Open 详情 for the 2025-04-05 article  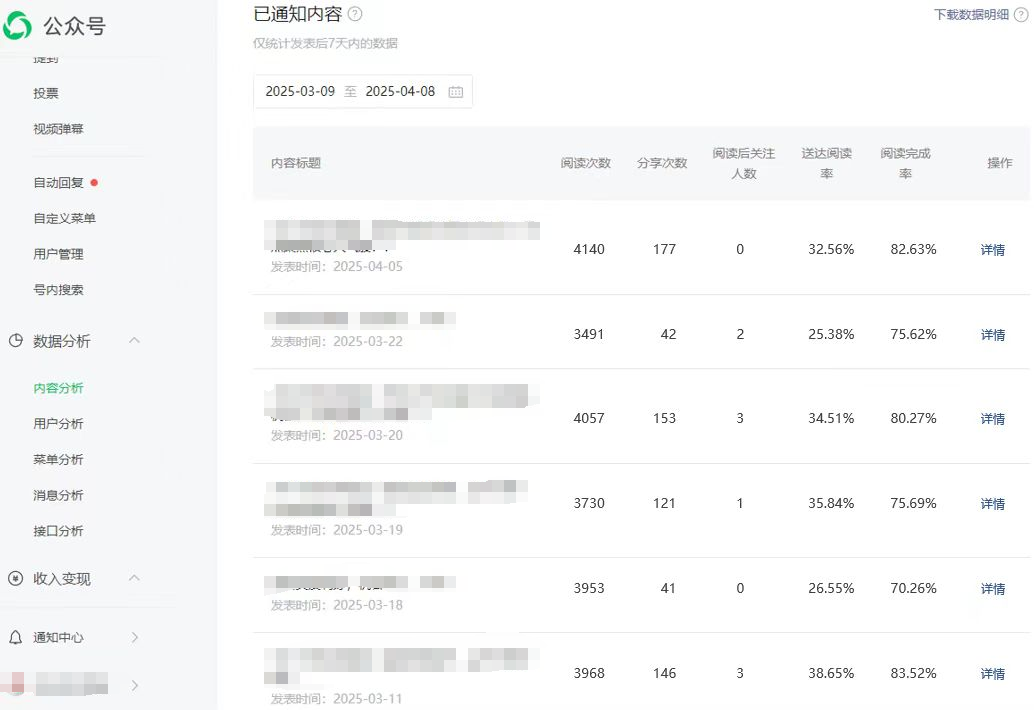[x=992, y=250]
